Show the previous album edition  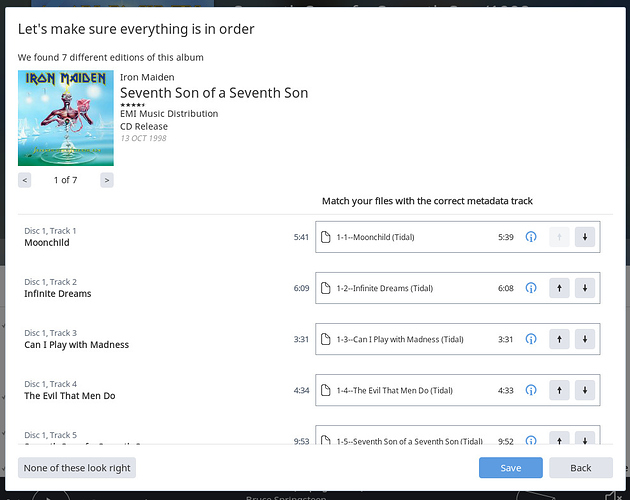pyautogui.click(x=25, y=180)
